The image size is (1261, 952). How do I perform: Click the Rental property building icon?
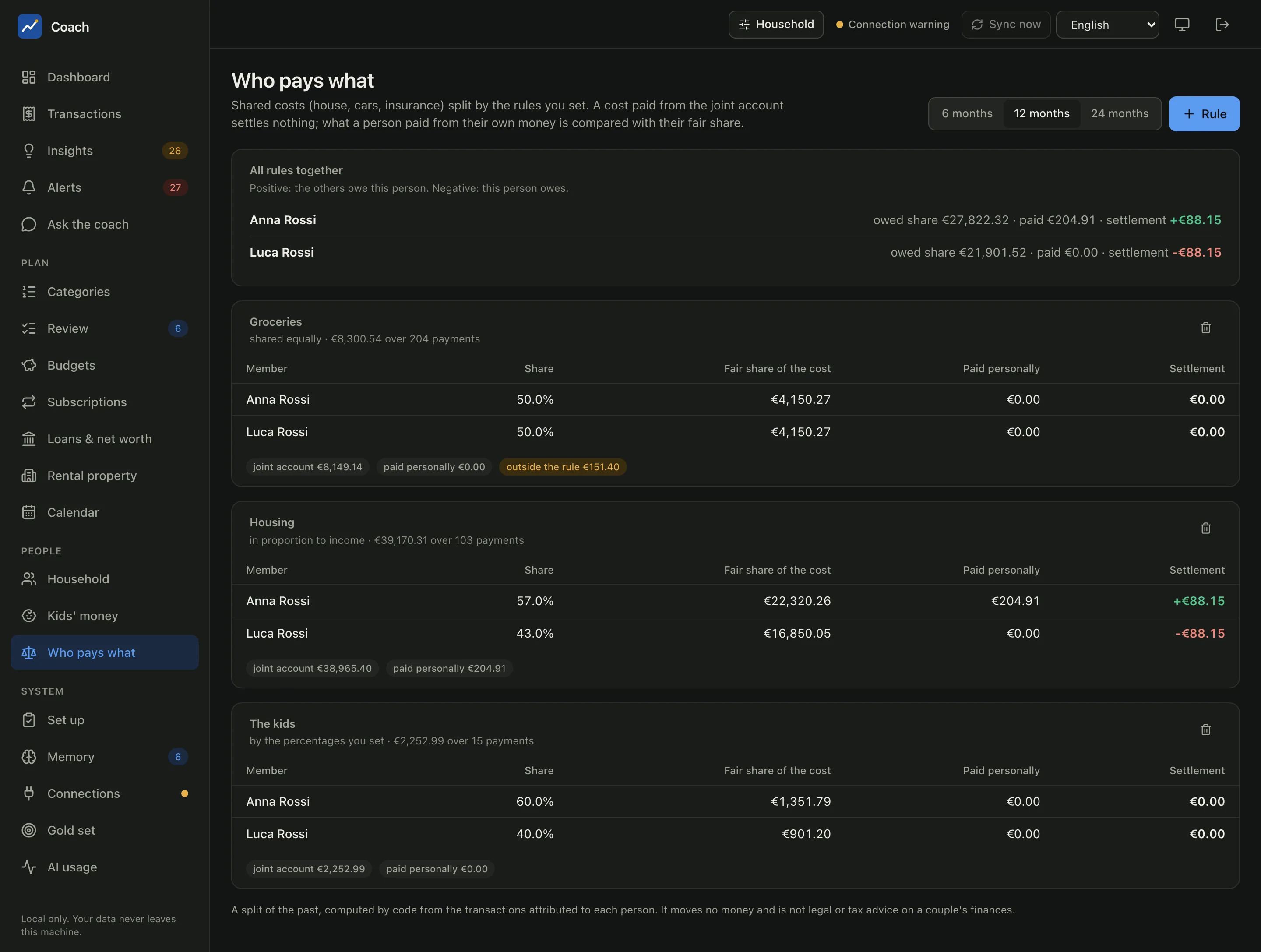pyautogui.click(x=29, y=476)
